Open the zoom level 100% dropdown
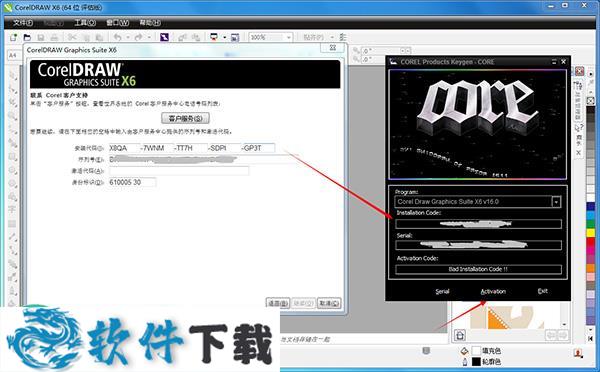 [289, 37]
